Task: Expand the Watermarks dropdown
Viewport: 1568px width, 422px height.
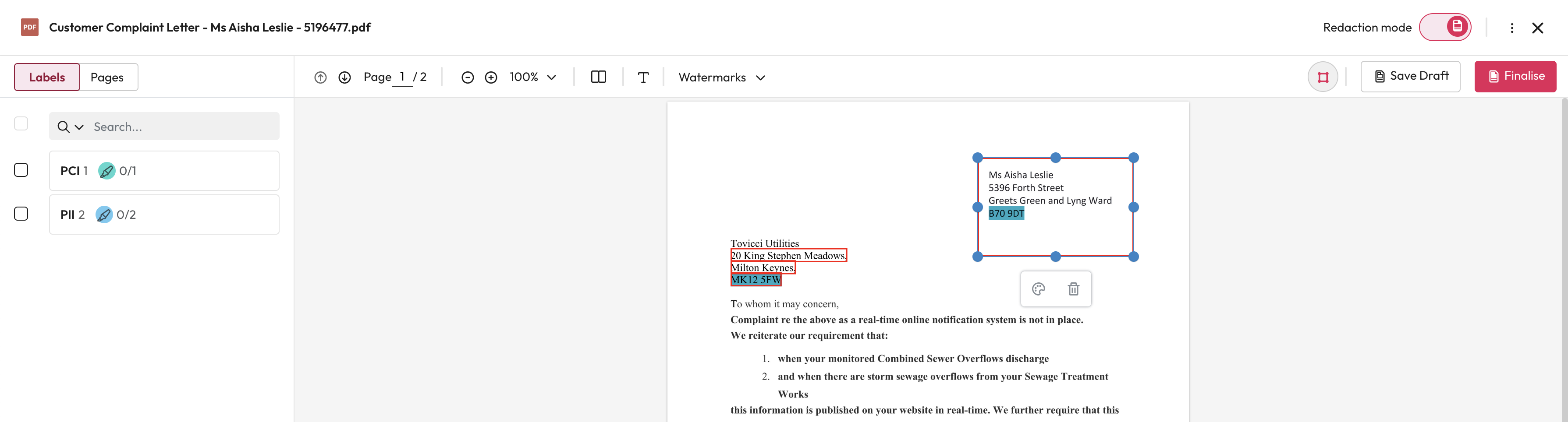Action: 722,77
